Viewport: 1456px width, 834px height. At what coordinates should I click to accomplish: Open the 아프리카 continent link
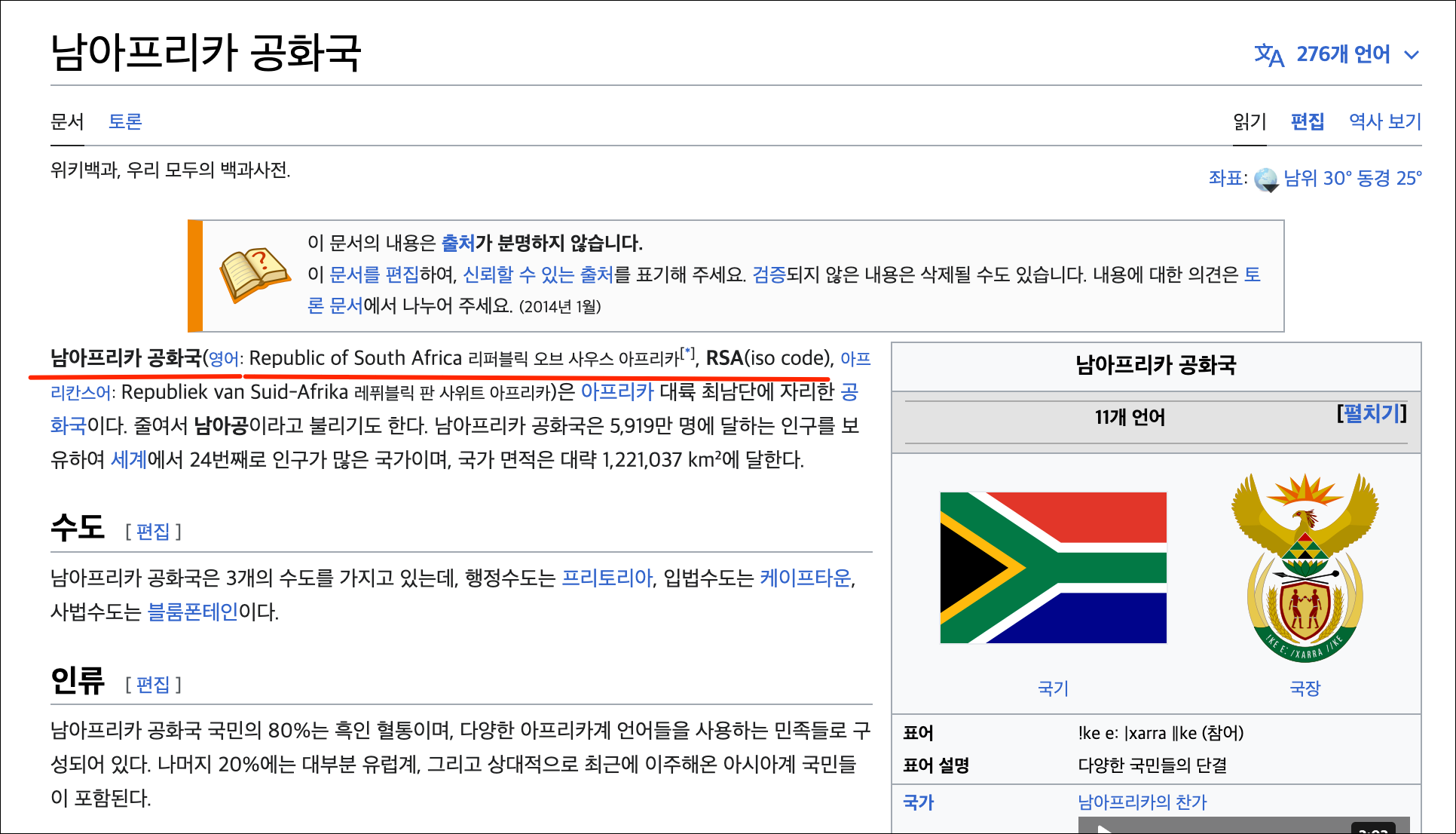[x=617, y=391]
